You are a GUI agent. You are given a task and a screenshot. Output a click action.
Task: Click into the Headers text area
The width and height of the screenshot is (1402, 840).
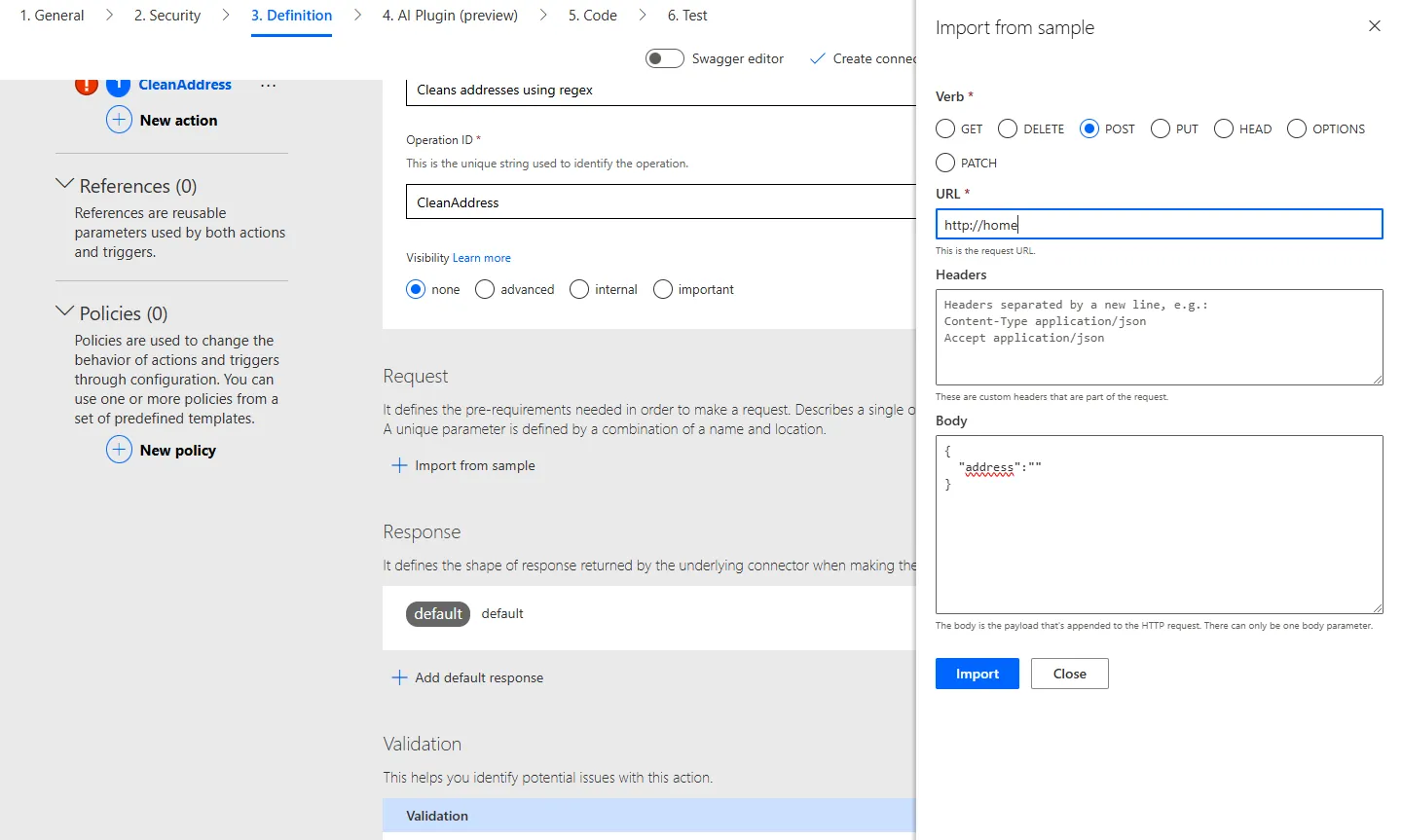click(x=1160, y=337)
